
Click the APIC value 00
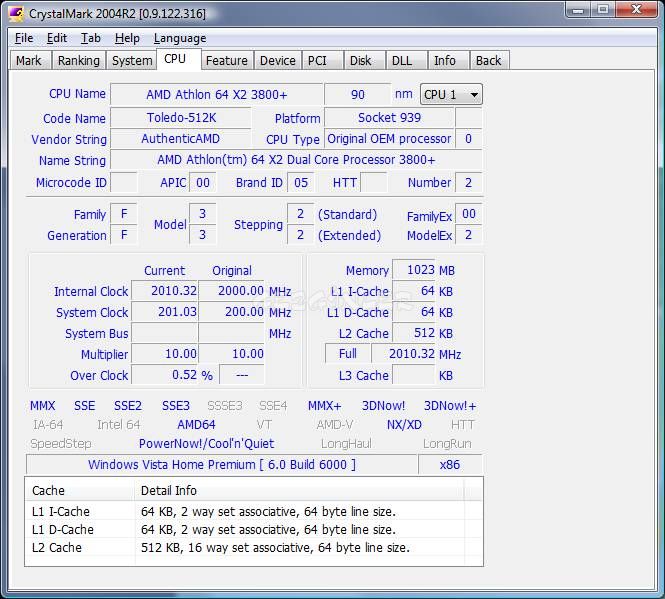pyautogui.click(x=203, y=182)
